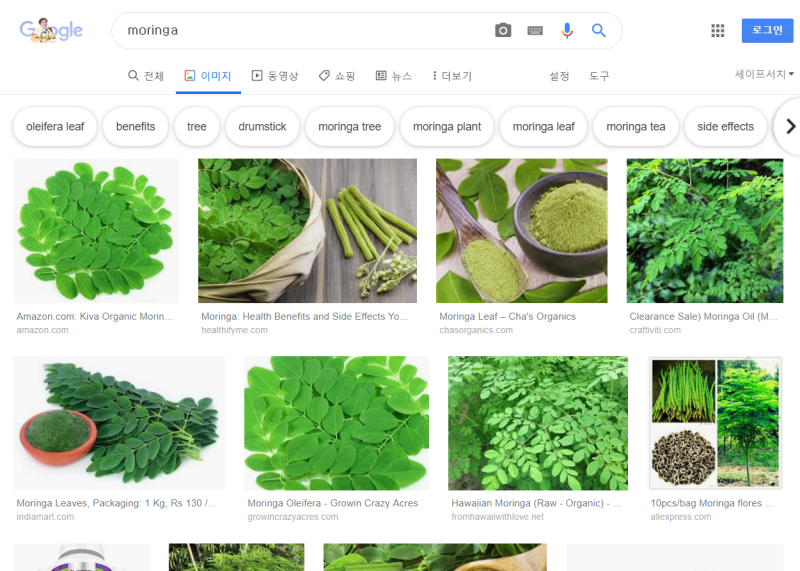
Task: Click 'Moringa Leaf – Cha's Organics' title
Action: click(507, 316)
